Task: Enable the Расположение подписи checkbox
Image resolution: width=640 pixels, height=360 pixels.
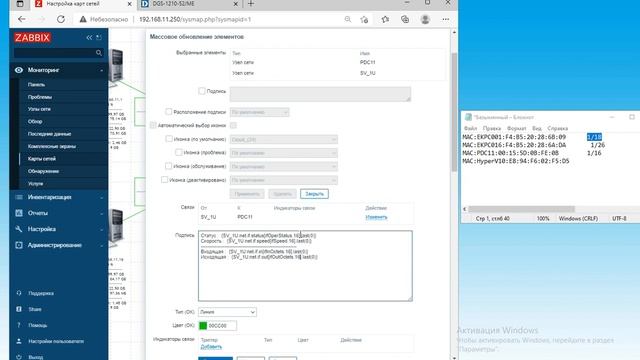Action: 169,111
